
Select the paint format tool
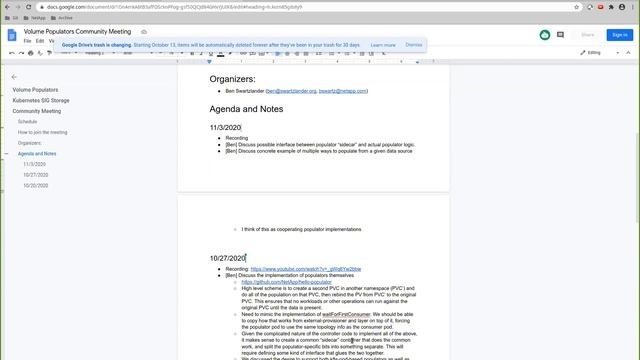click(x=49, y=53)
